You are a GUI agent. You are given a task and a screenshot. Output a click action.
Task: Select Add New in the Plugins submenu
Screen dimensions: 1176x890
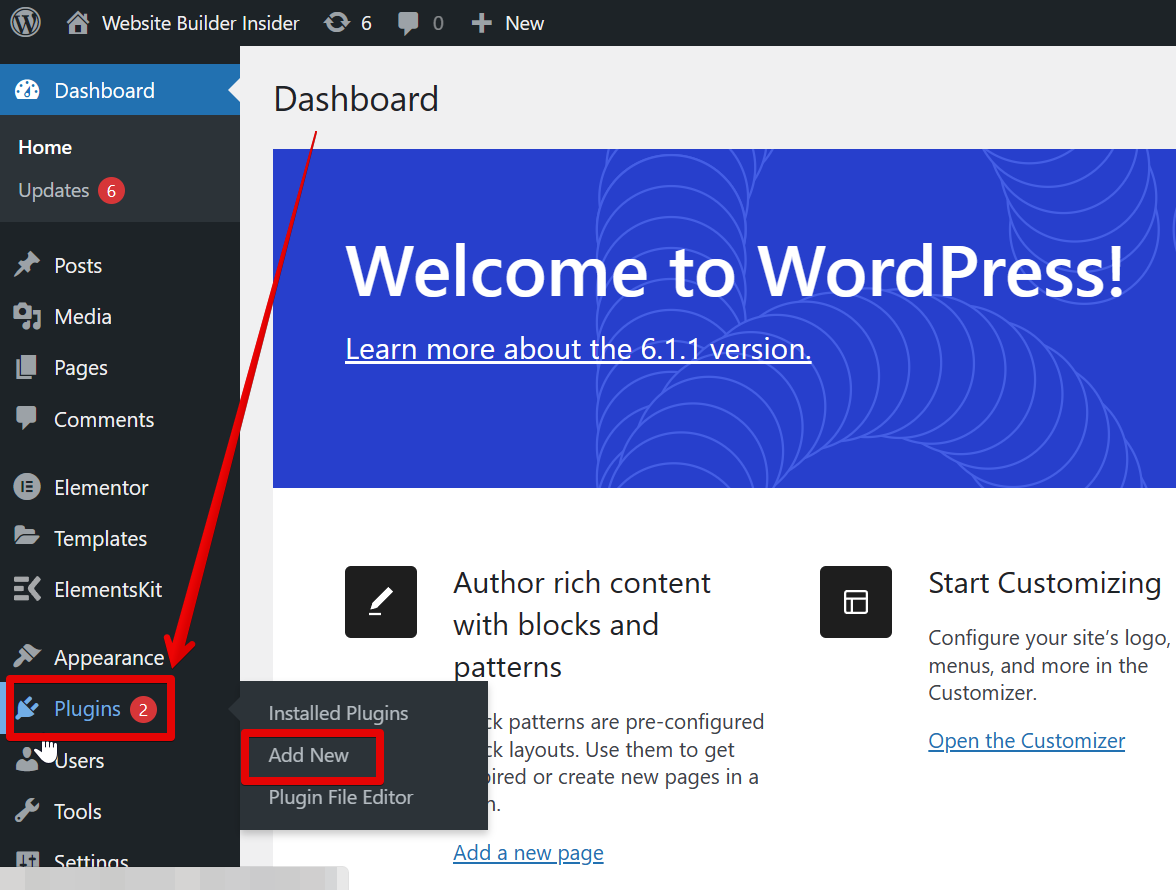[x=309, y=756]
